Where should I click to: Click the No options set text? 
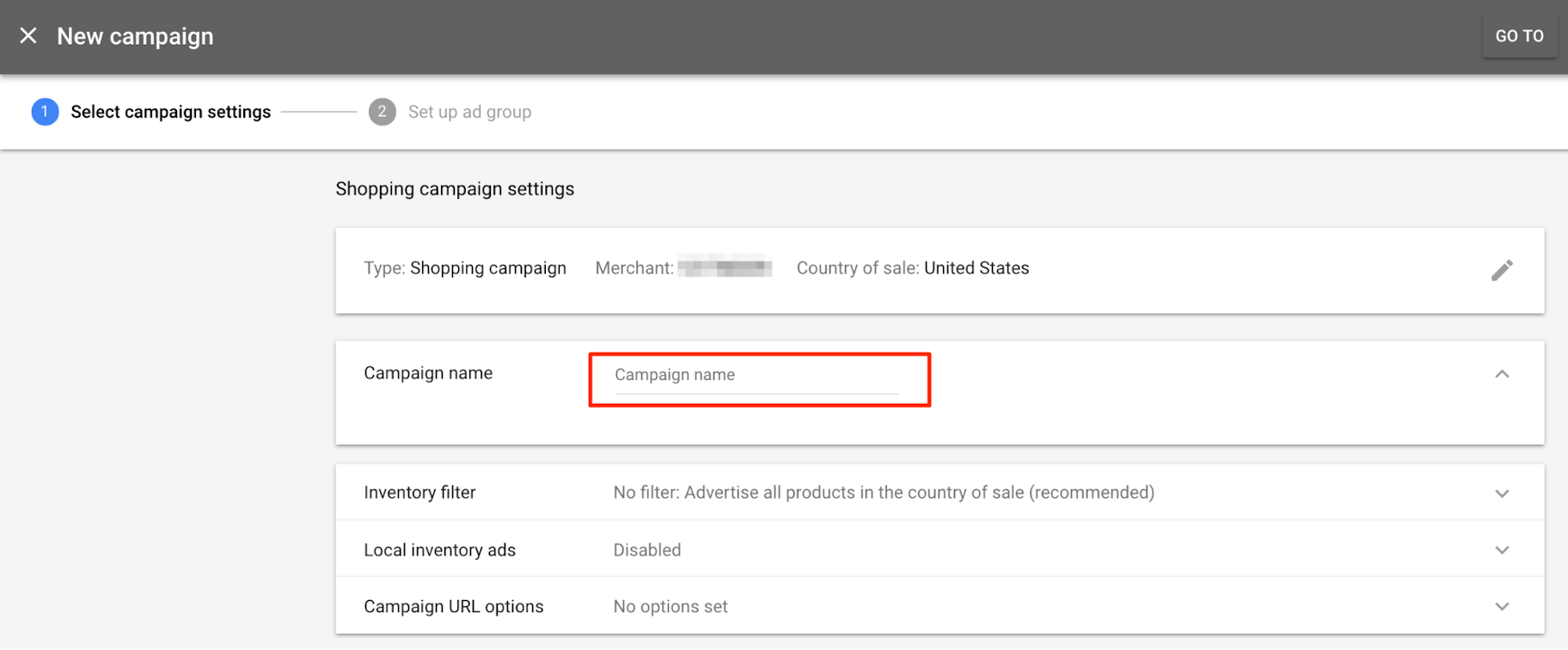click(x=670, y=607)
